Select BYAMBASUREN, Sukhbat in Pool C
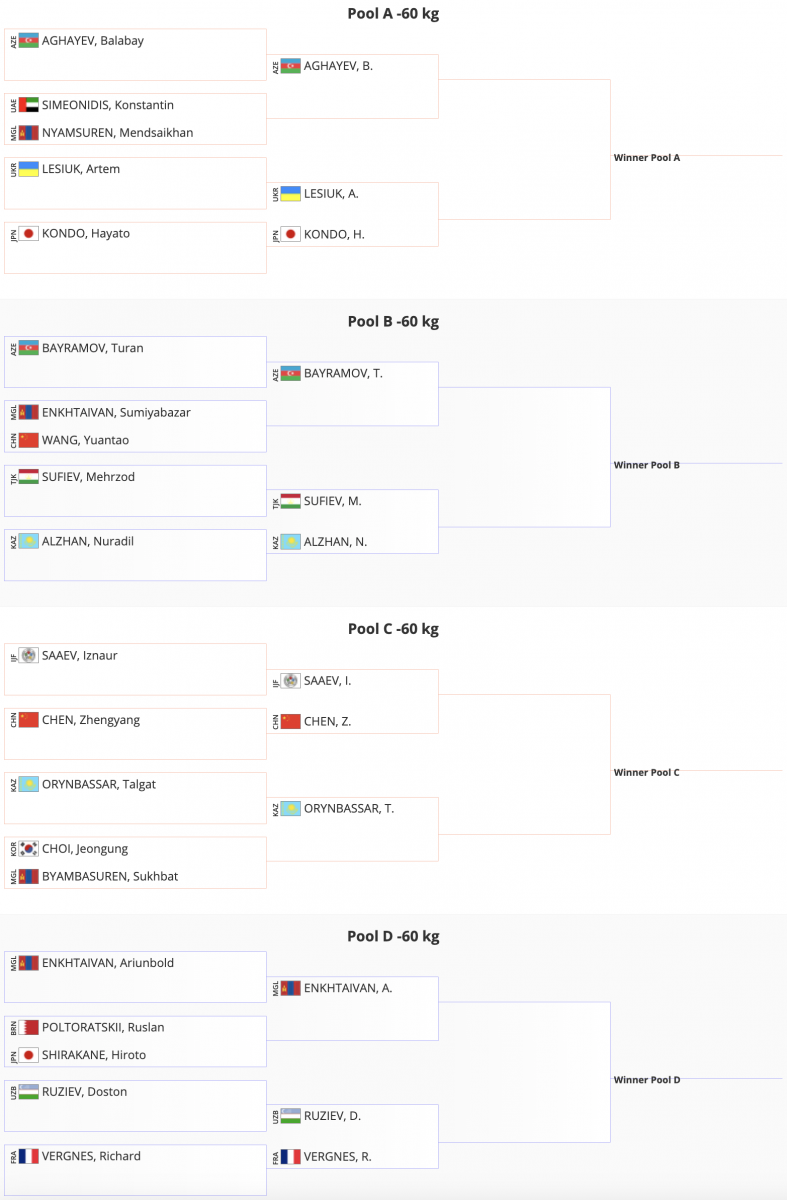The image size is (787, 1200). tap(110, 876)
